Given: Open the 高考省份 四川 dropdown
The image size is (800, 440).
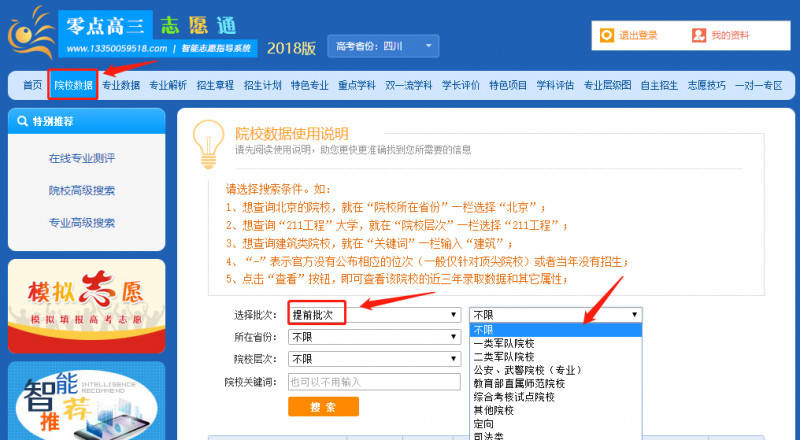Looking at the screenshot, I should 383,46.
